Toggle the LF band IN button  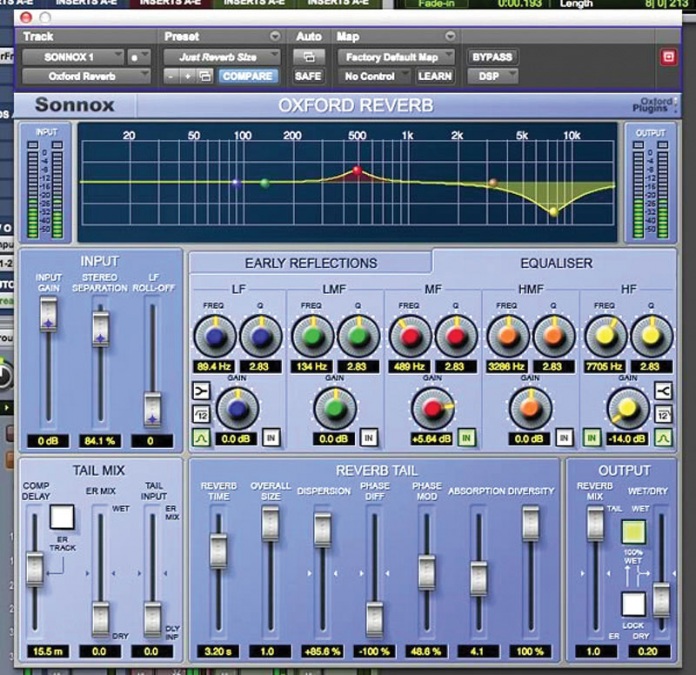point(271,438)
